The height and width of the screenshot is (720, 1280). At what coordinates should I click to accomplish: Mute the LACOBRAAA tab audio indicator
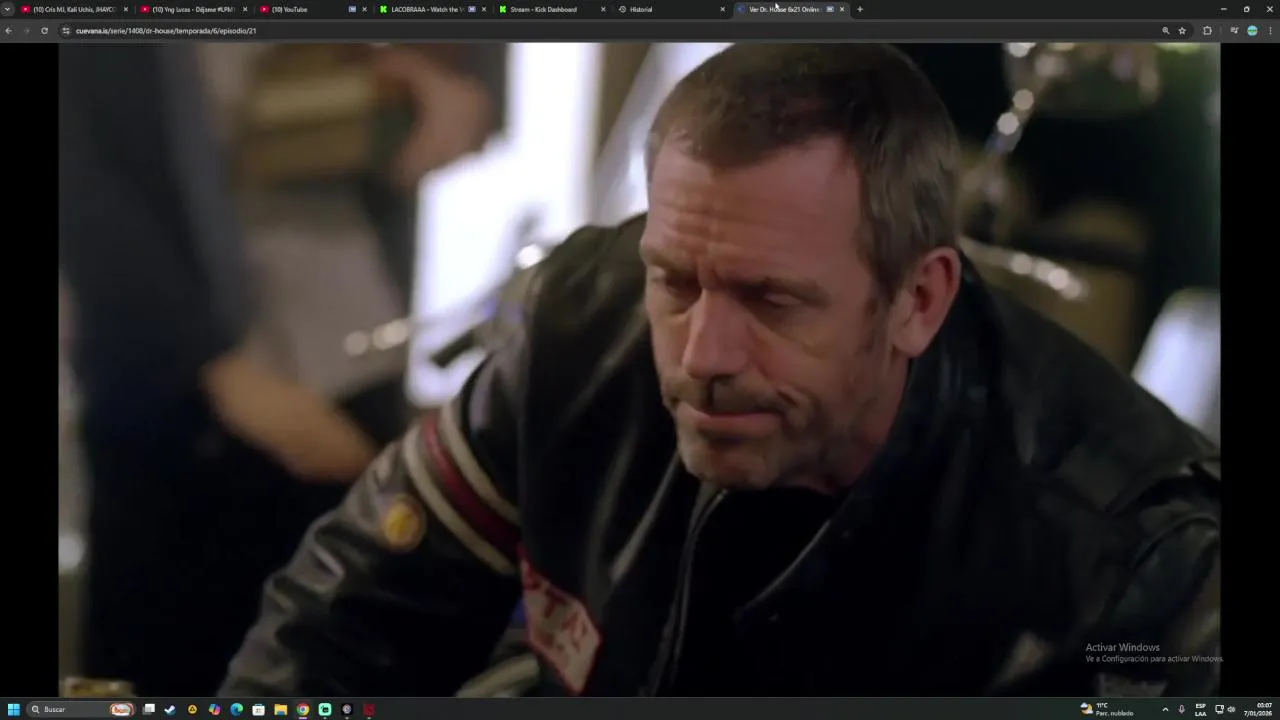coord(472,9)
